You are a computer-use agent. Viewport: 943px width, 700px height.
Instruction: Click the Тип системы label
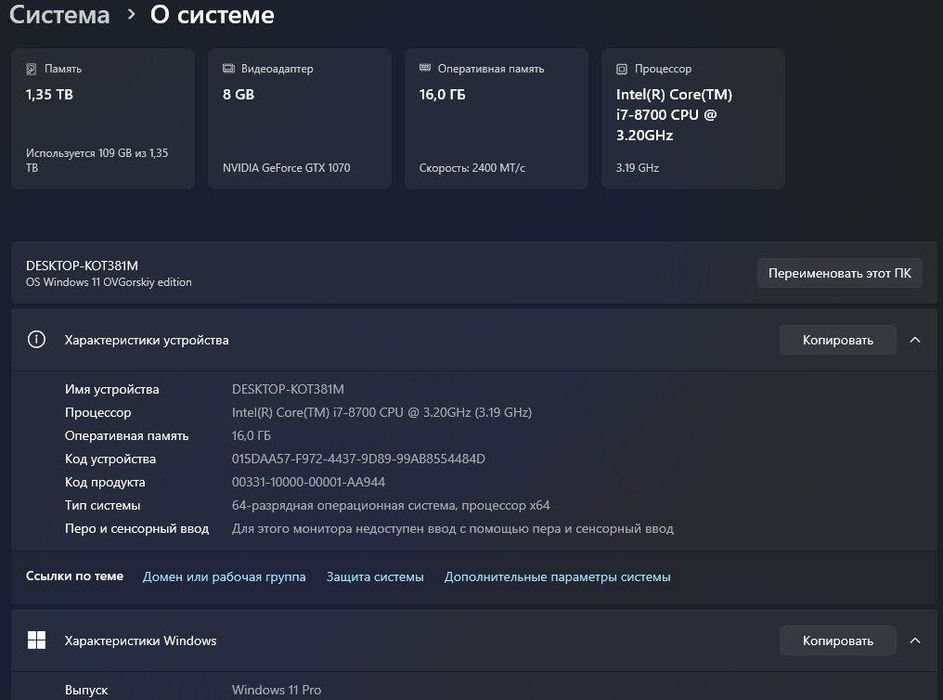coord(103,505)
